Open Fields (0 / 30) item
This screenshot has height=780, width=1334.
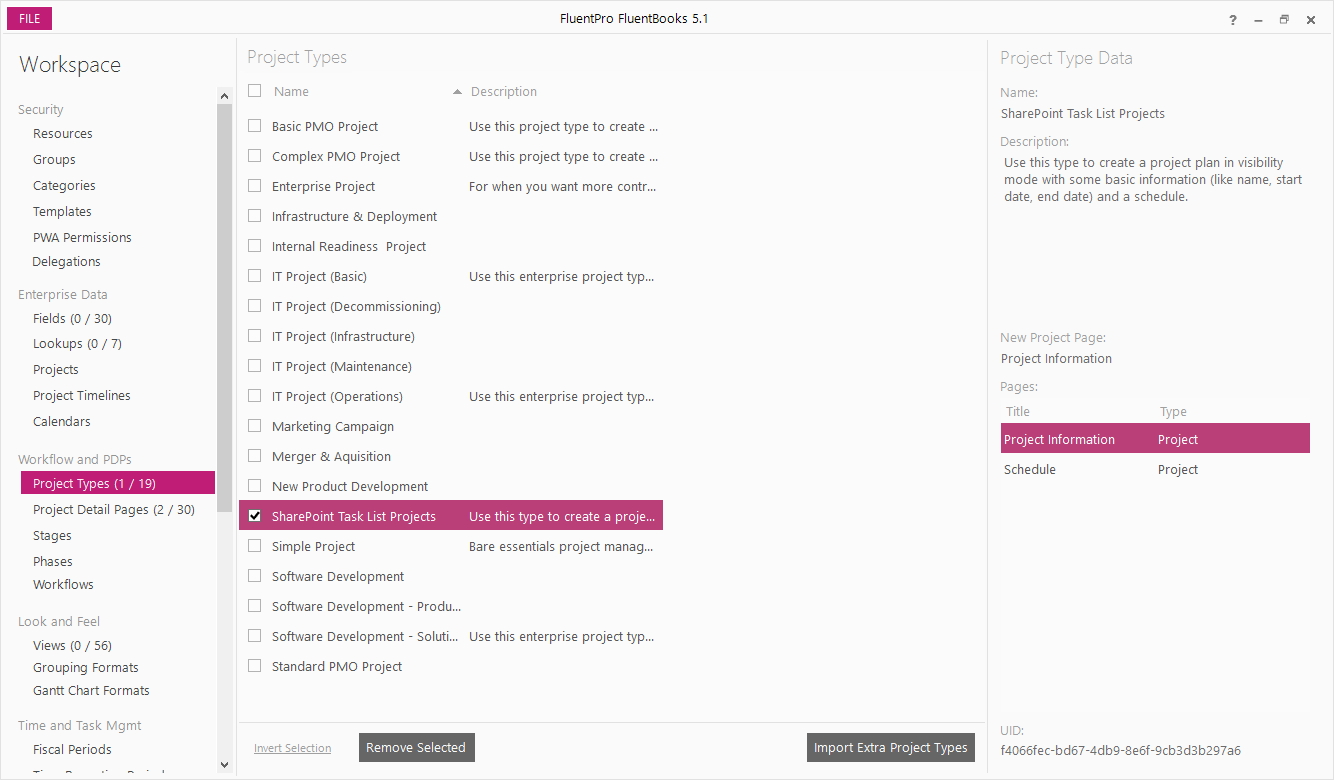(x=72, y=319)
